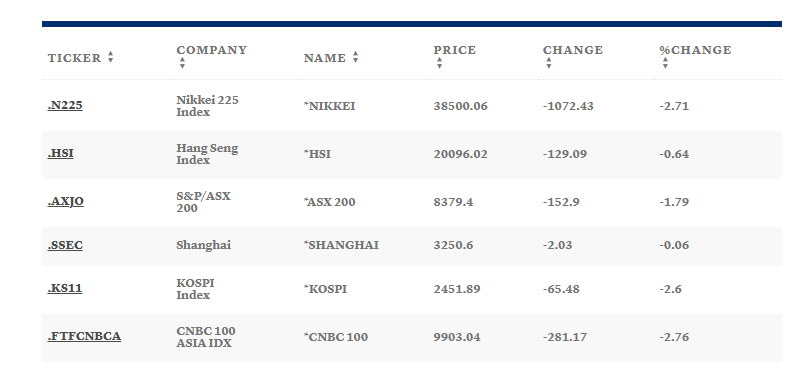Sort table by TICKER sort arrows
Screen dimensions: 806x368
coord(110,58)
